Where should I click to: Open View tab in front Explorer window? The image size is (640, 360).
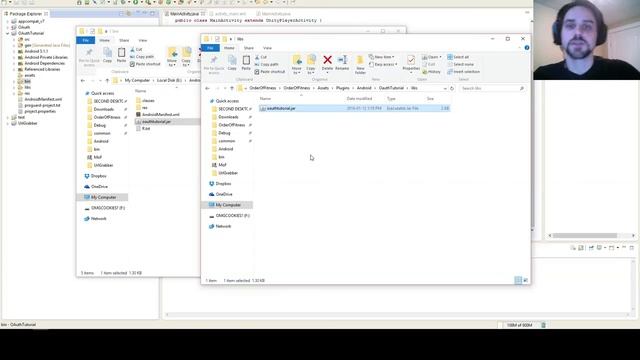pyautogui.click(x=267, y=48)
